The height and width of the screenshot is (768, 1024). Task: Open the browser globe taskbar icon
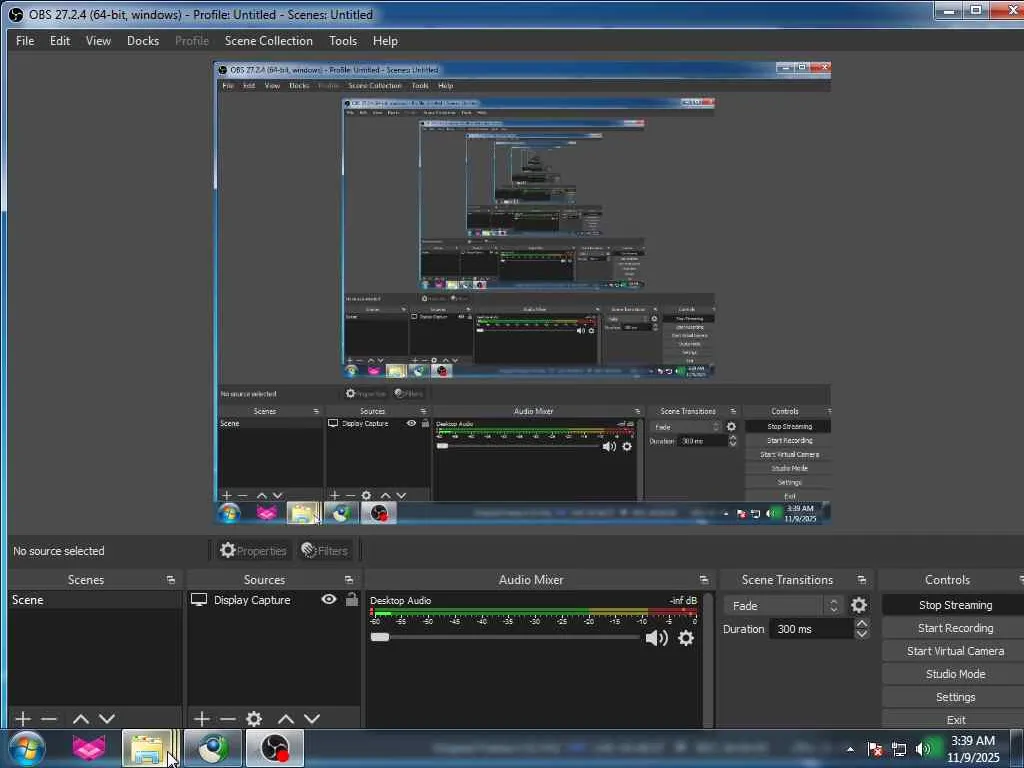(213, 748)
